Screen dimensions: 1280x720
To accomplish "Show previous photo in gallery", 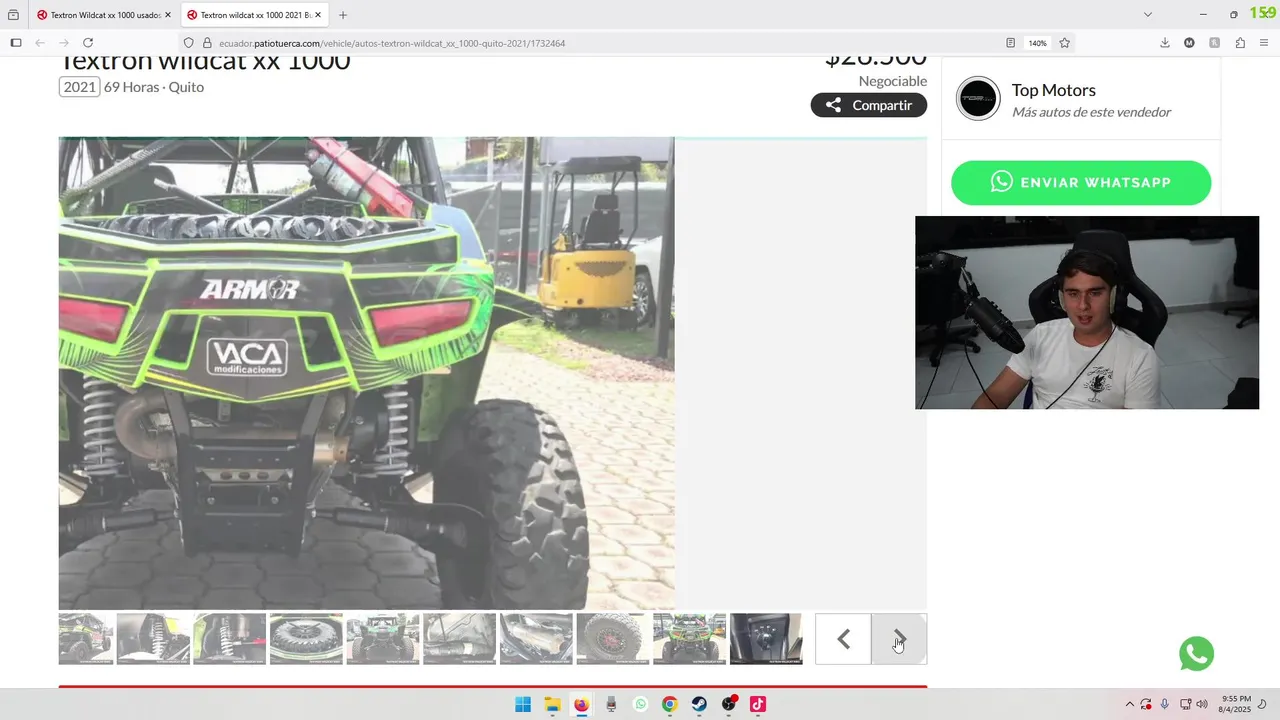I will (843, 639).
